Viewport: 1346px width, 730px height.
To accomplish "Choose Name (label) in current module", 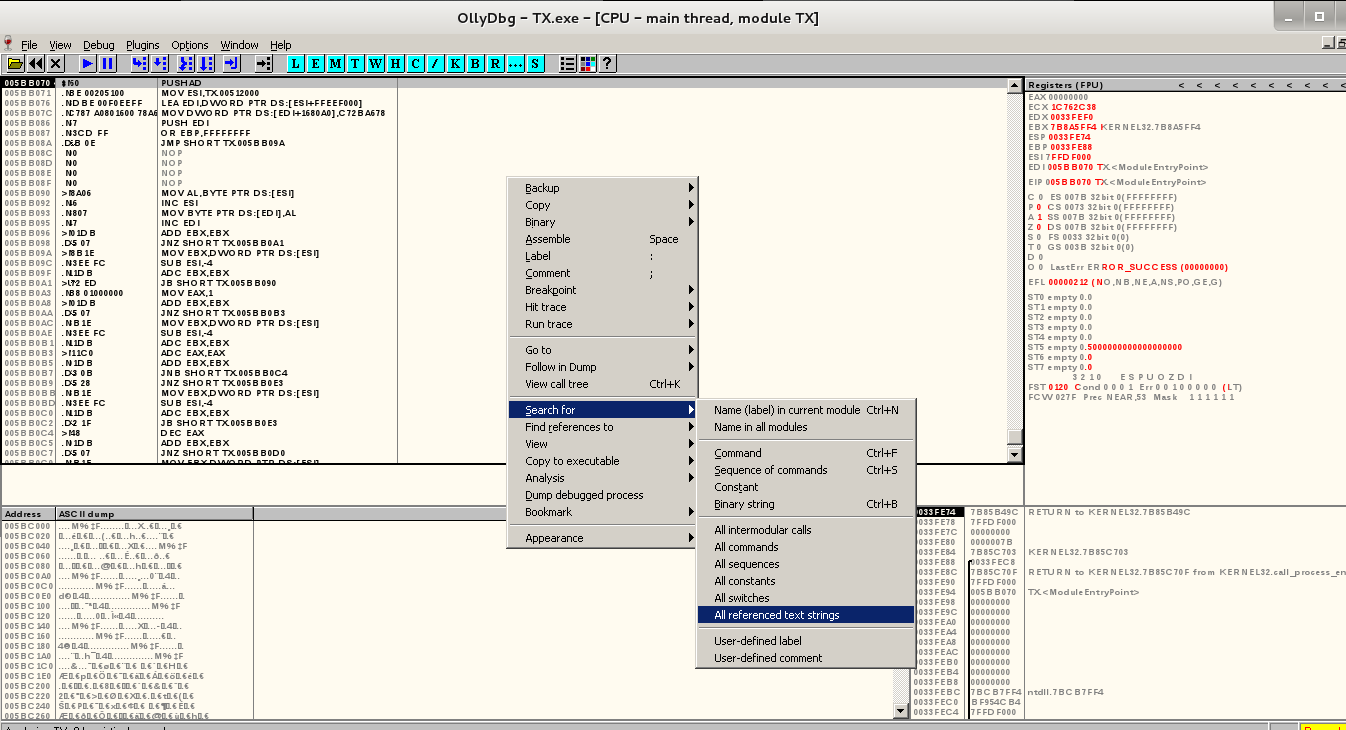I will tap(805, 410).
